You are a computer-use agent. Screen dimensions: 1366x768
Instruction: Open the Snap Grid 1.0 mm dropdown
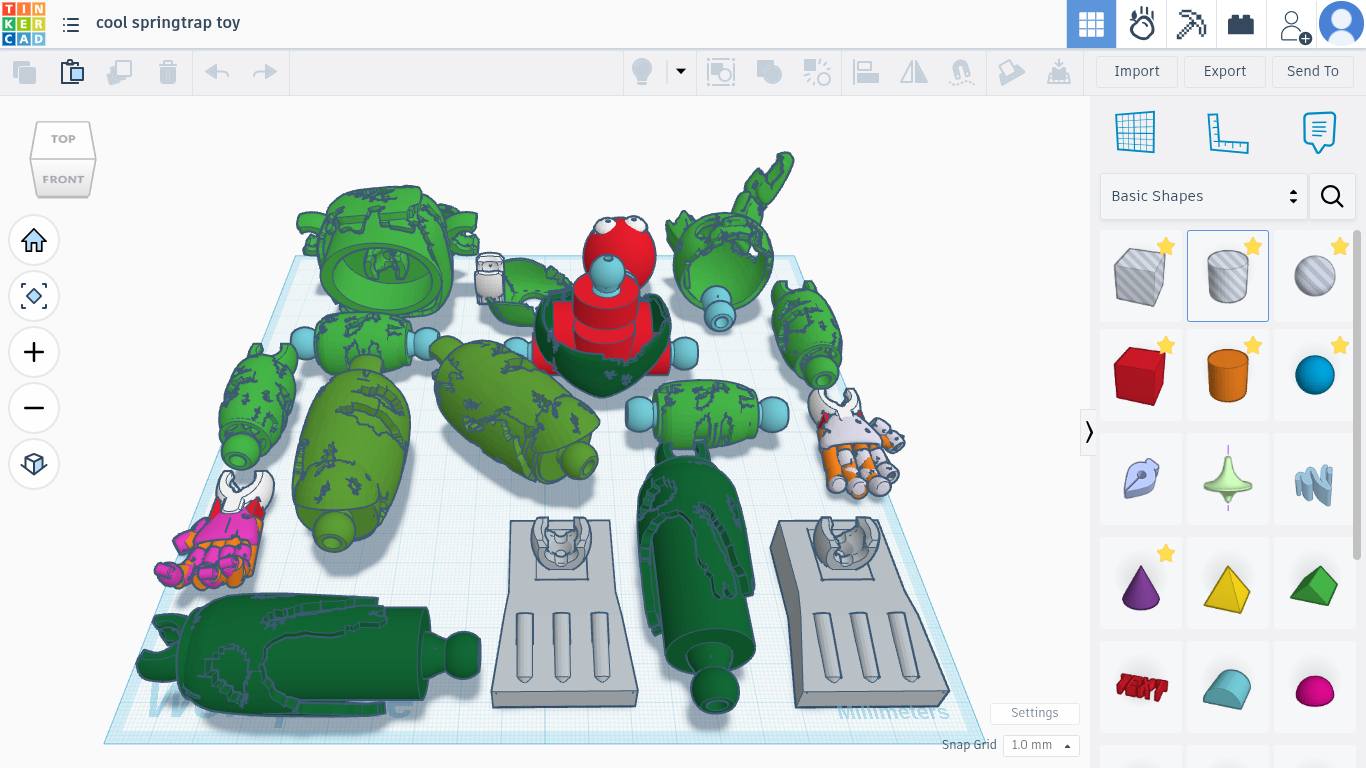1042,745
